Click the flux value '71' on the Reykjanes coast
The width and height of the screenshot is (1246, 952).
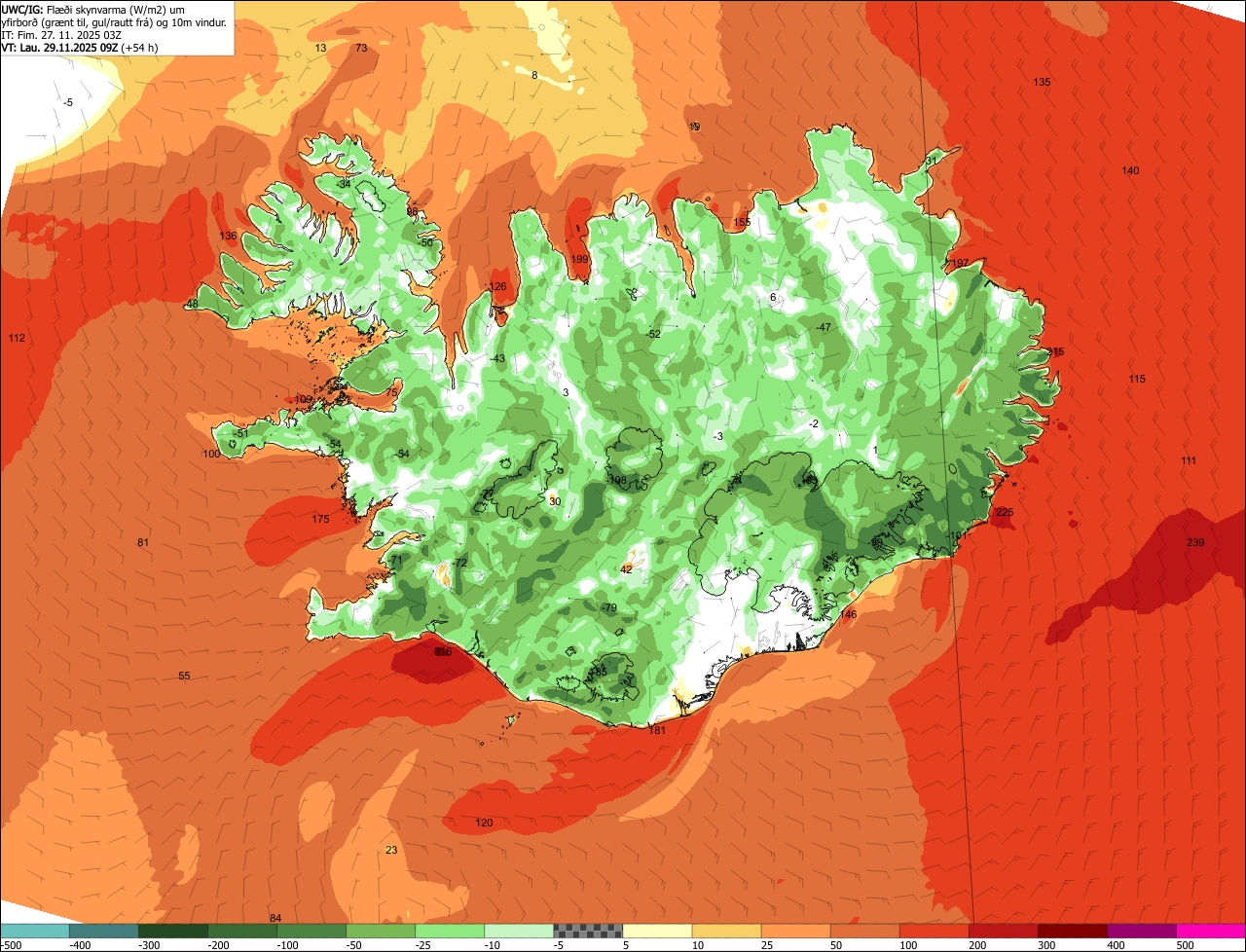395,560
